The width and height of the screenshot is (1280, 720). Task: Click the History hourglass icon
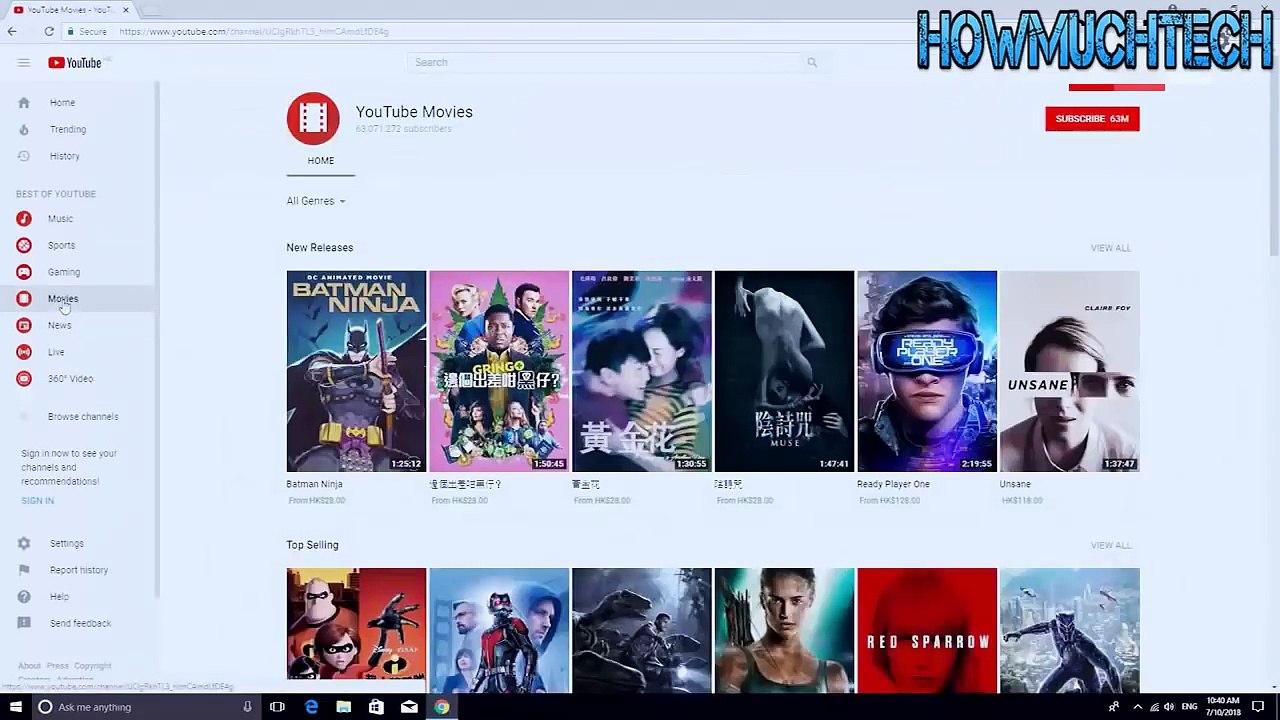pyautogui.click(x=24, y=156)
